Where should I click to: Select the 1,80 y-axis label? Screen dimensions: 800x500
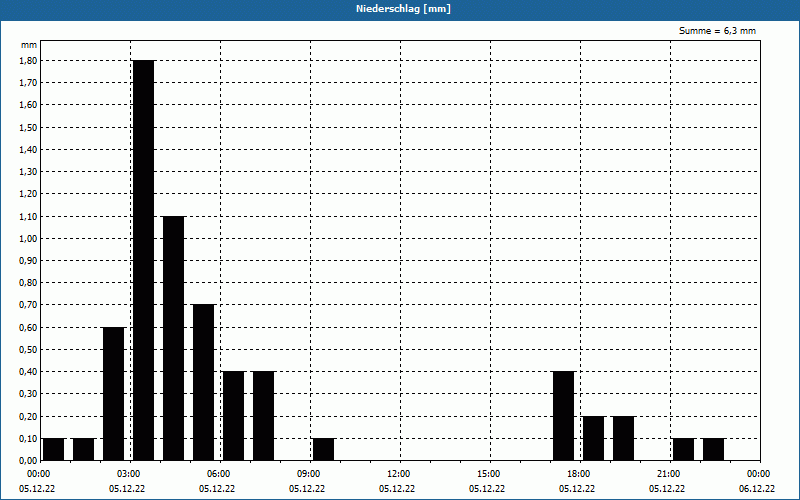(28, 60)
